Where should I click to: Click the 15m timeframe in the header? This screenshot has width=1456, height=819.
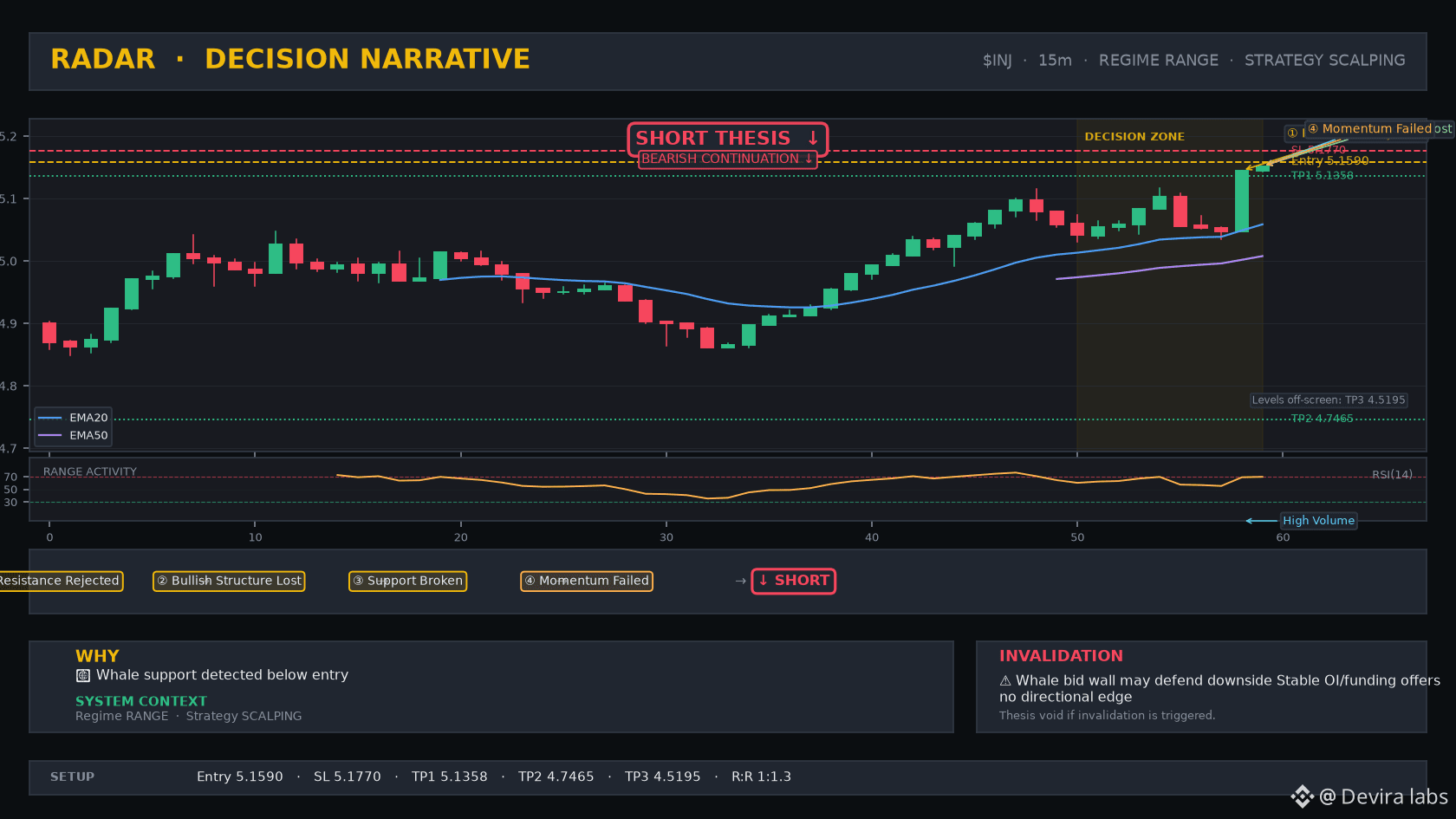coord(1055,61)
